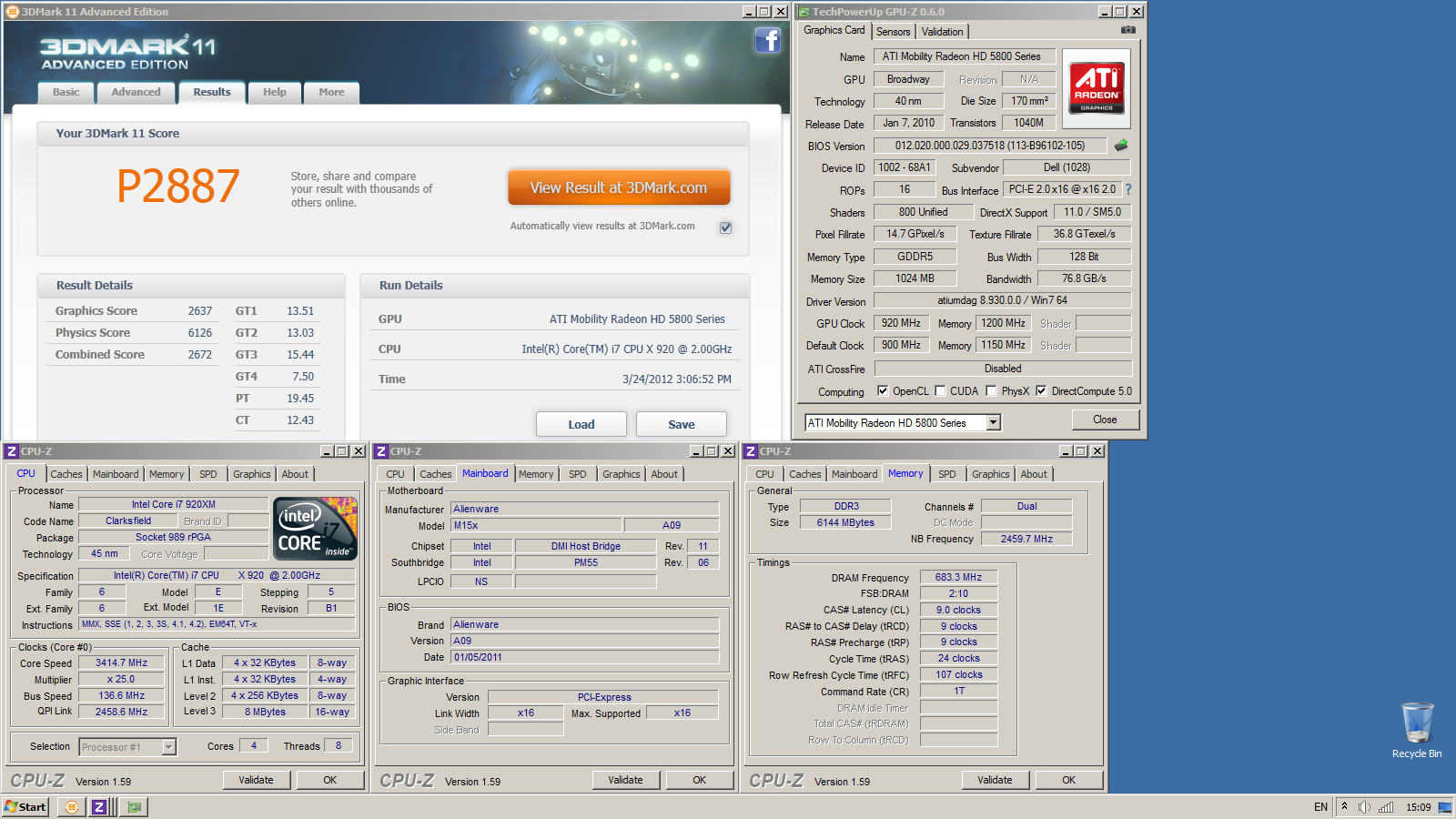Click the memory size value 6144 MBytes
Image resolution: width=1456 pixels, height=819 pixels.
(845, 522)
